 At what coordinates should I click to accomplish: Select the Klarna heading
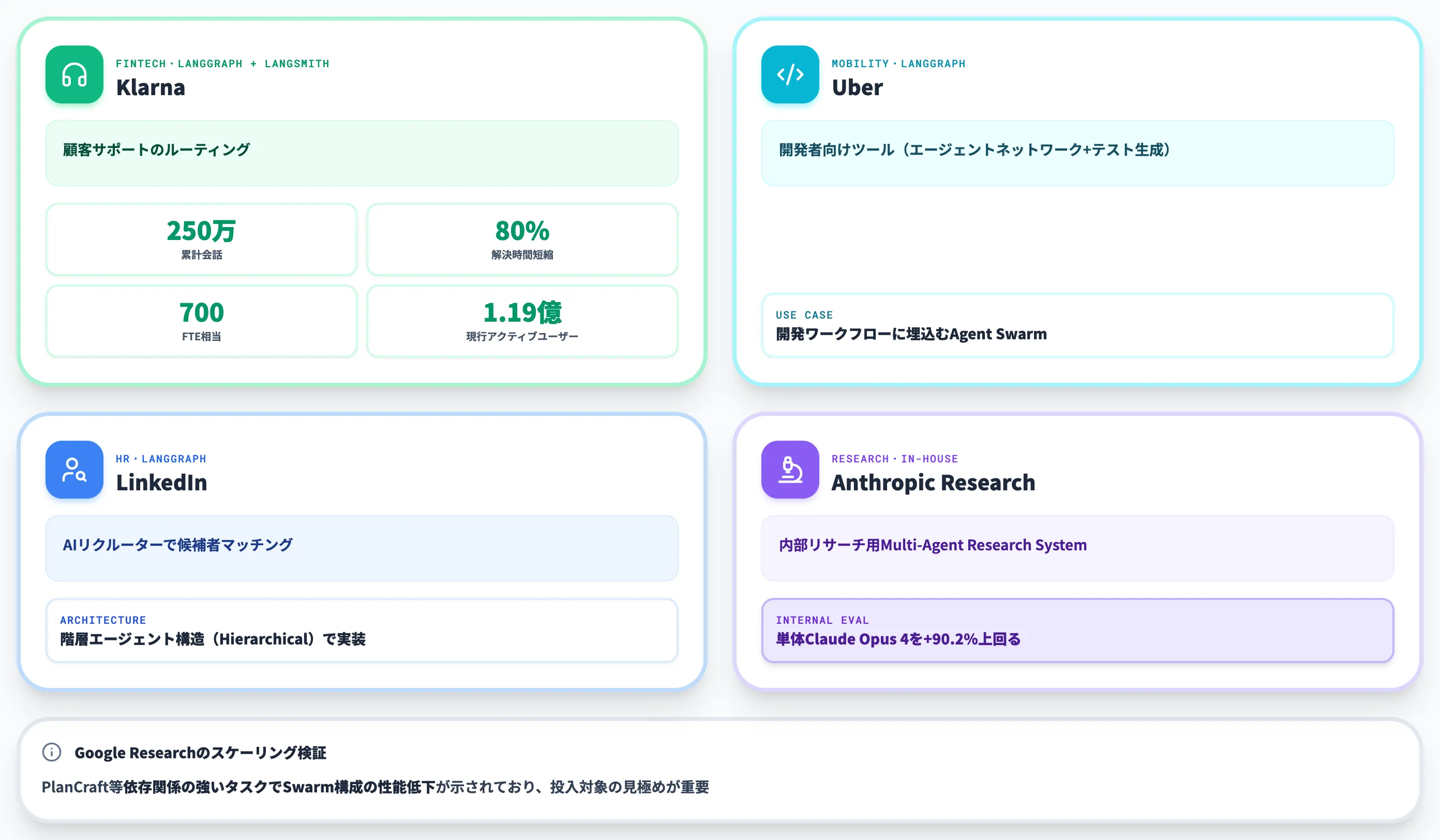[x=151, y=87]
